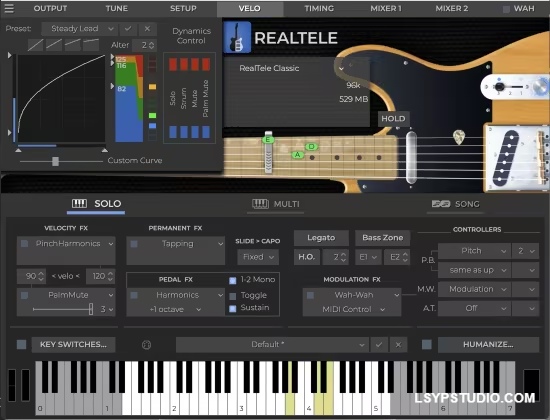This screenshot has height=420, width=550.
Task: Click the H.O. button
Action: click(x=307, y=257)
